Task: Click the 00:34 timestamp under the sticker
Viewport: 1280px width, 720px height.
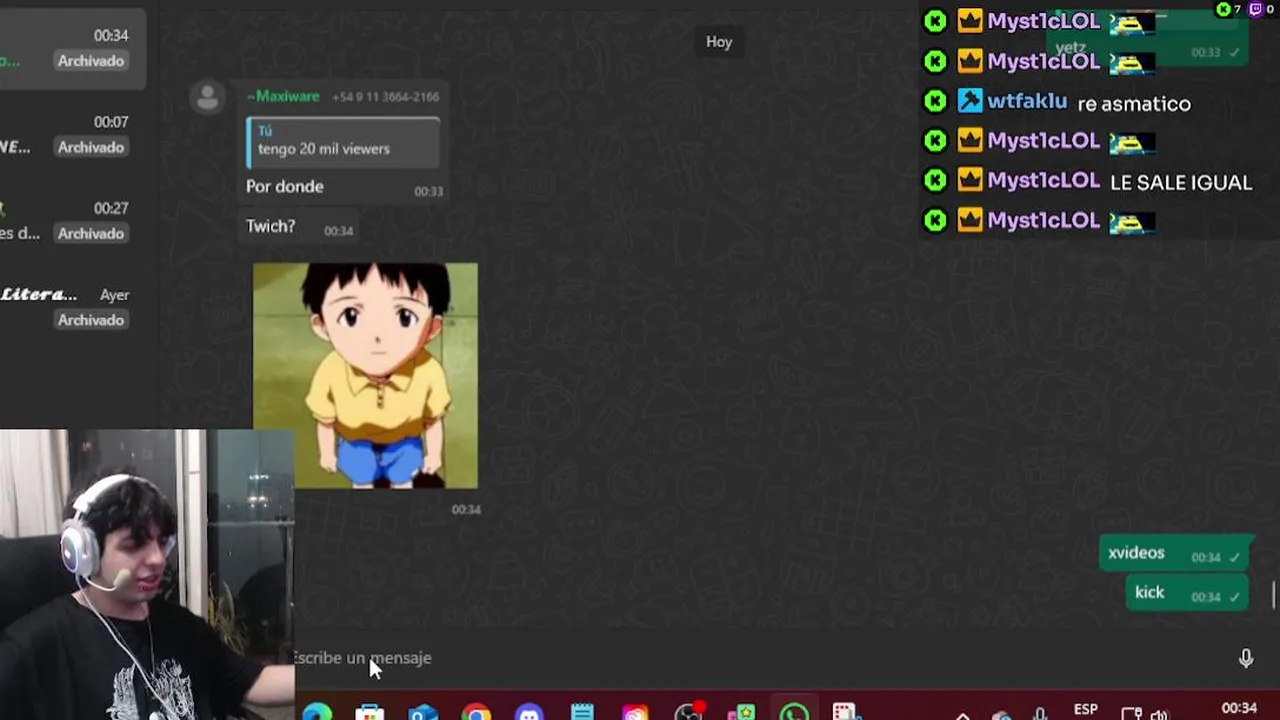Action: click(466, 509)
